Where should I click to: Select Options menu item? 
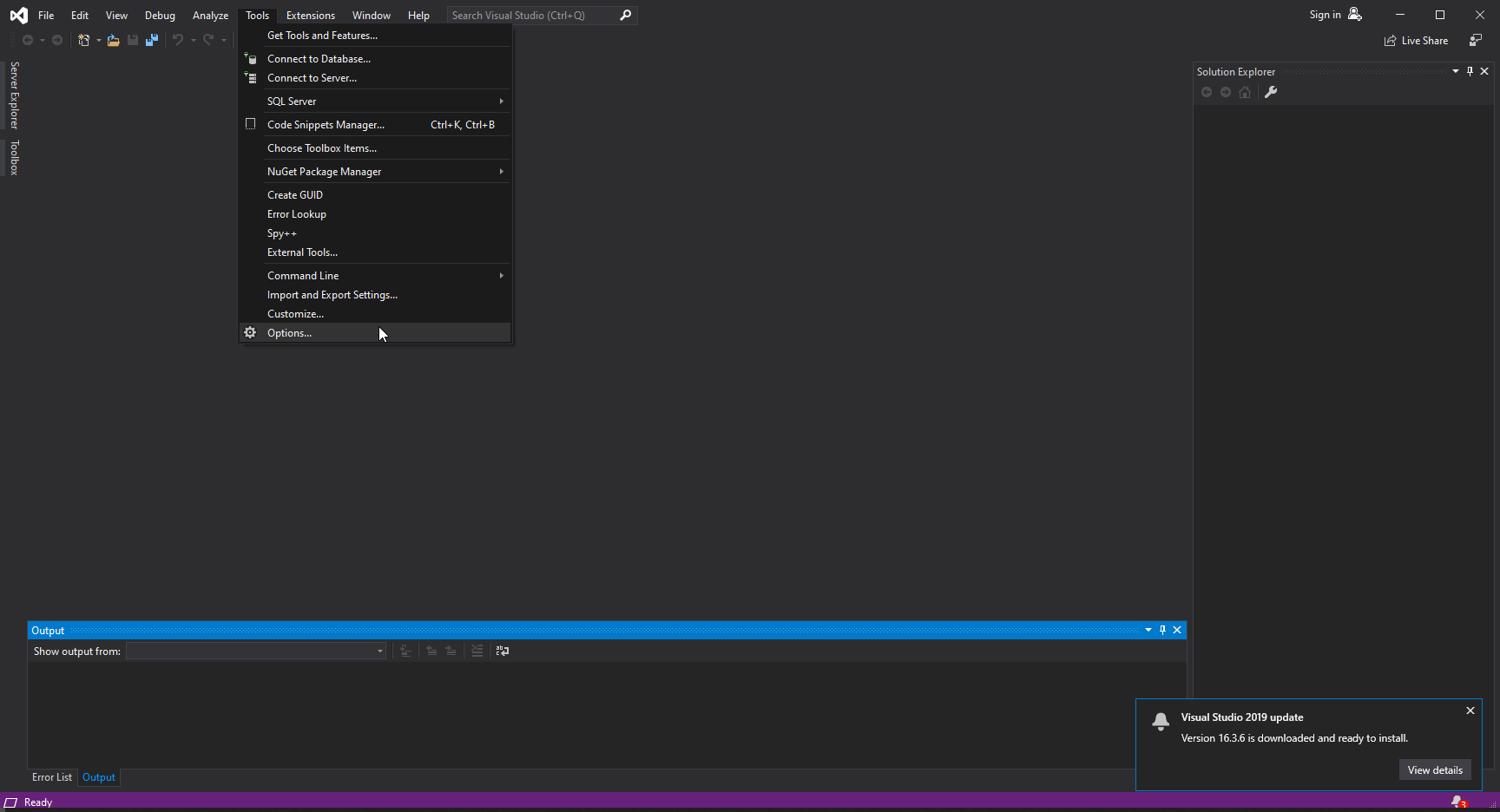(x=375, y=333)
